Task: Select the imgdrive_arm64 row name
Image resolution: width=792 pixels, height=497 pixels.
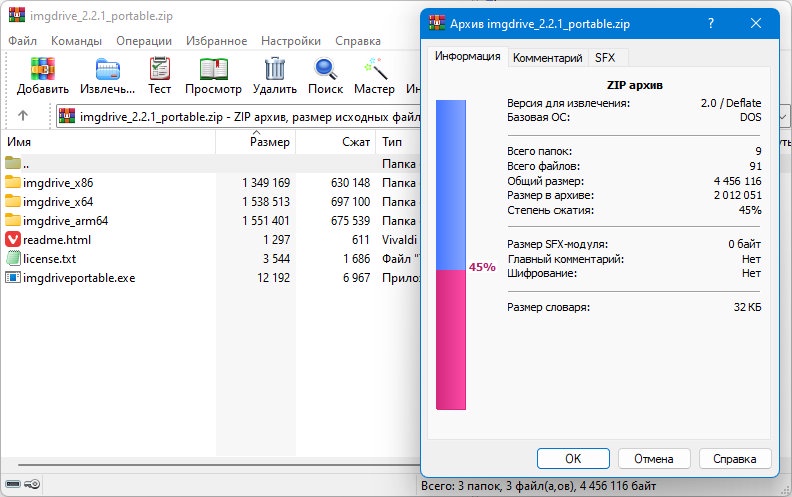Action: (66, 221)
